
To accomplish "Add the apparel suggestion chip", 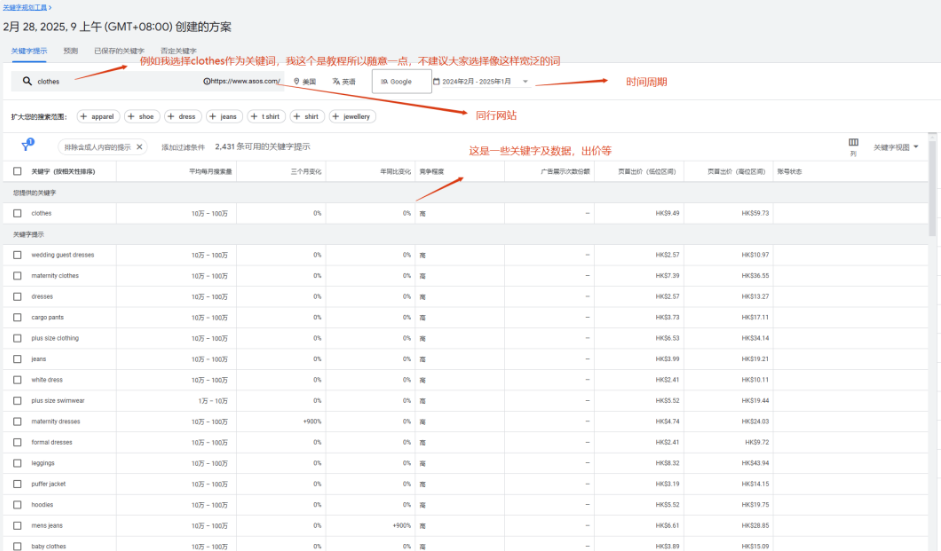I will point(98,116).
